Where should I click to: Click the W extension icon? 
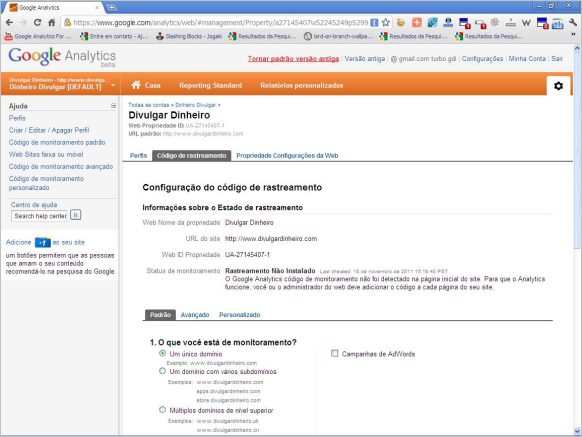526,23
